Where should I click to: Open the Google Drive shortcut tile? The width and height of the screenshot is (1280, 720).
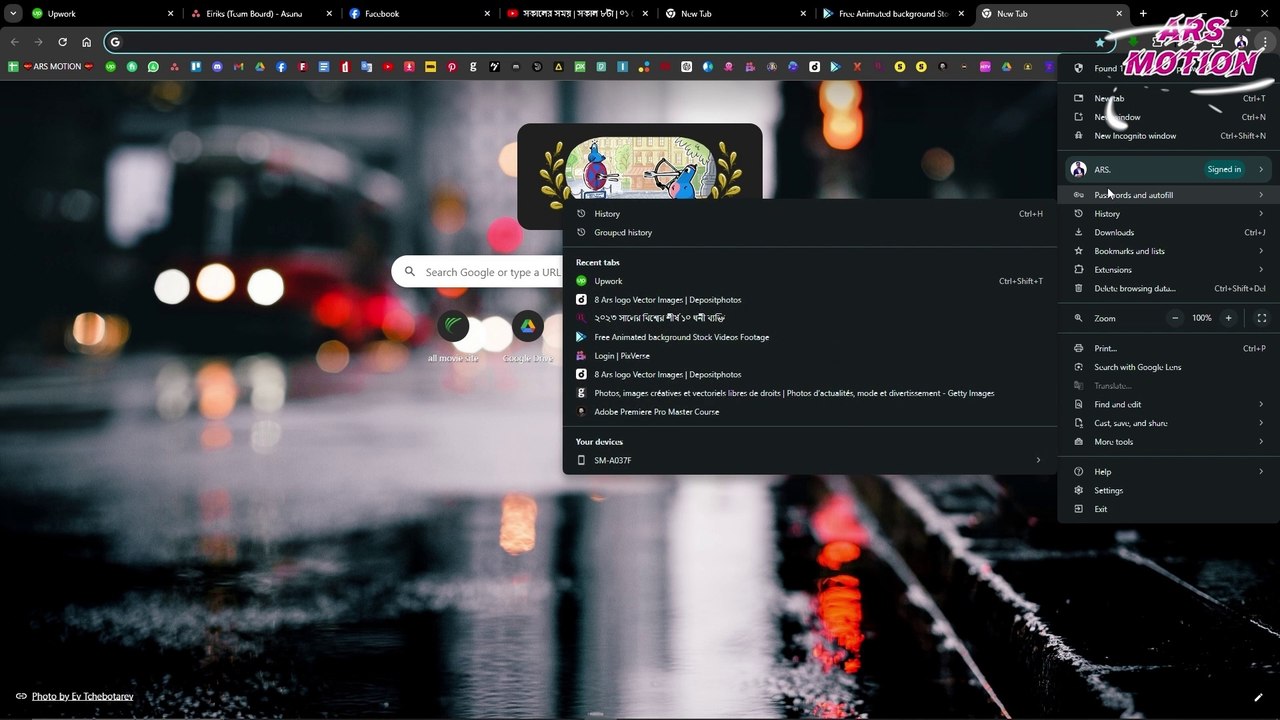527,337
